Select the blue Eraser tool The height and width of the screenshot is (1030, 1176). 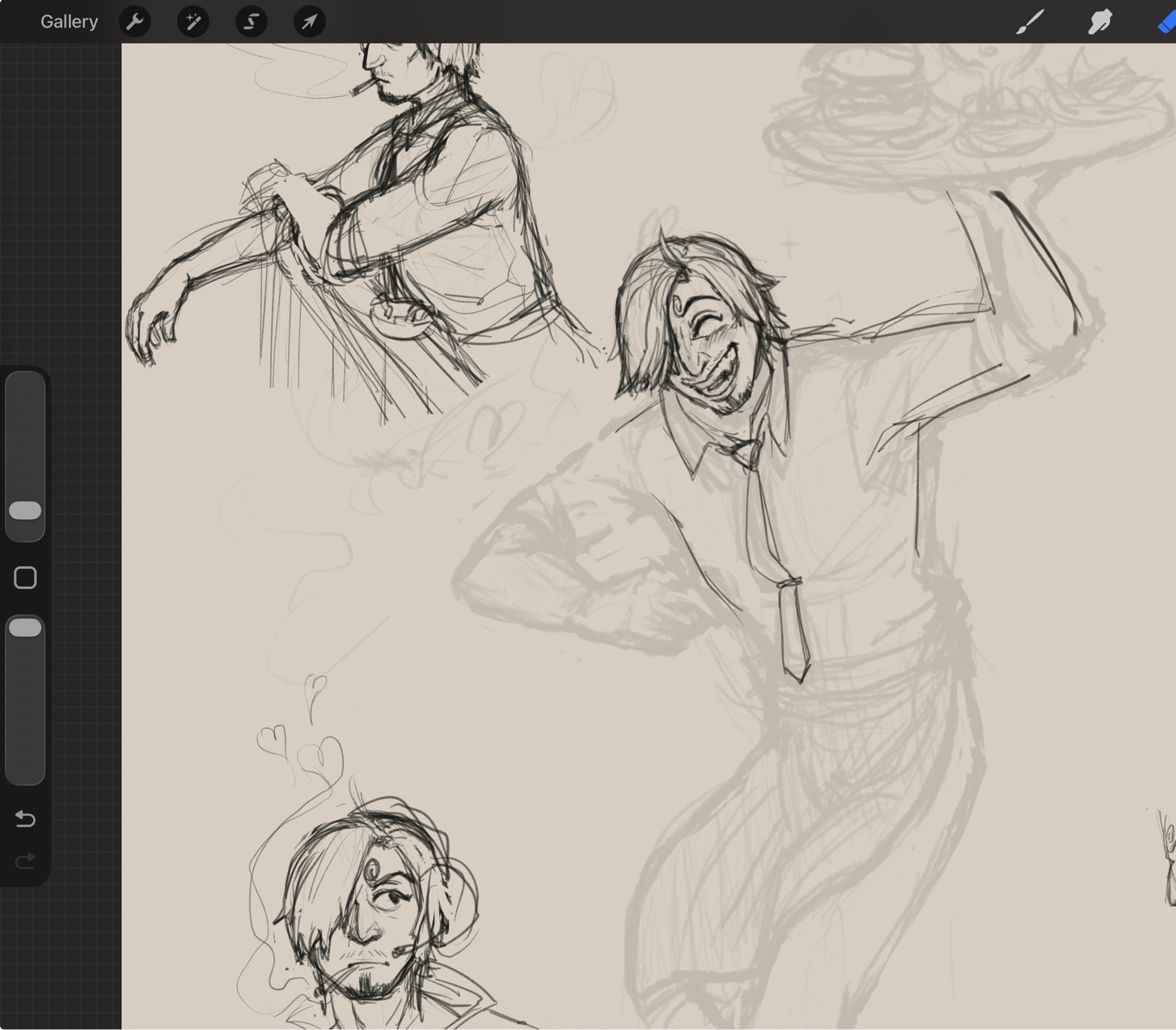(x=1166, y=22)
